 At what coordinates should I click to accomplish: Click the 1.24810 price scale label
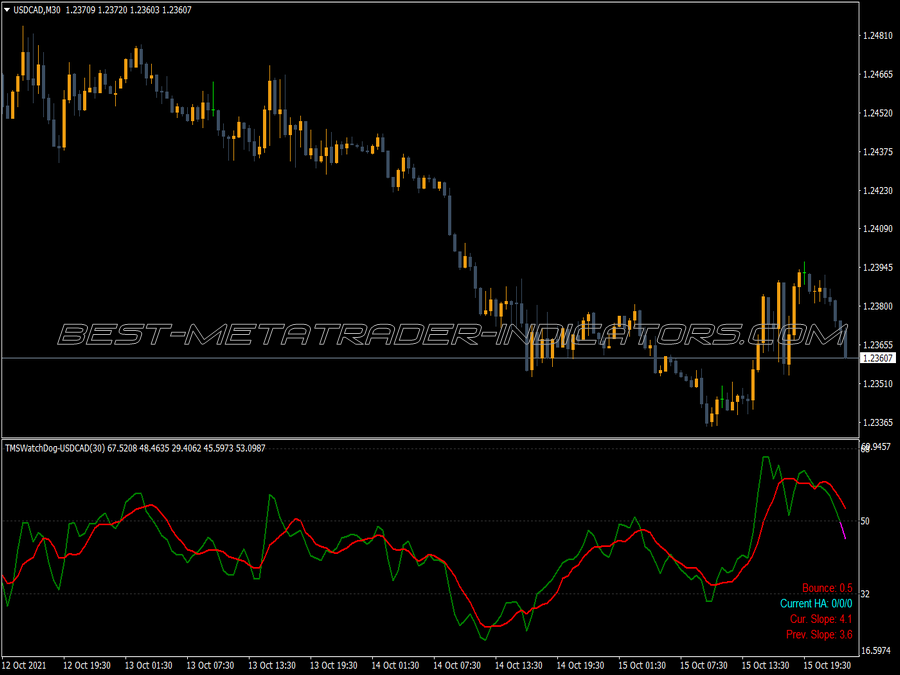pyautogui.click(x=878, y=36)
